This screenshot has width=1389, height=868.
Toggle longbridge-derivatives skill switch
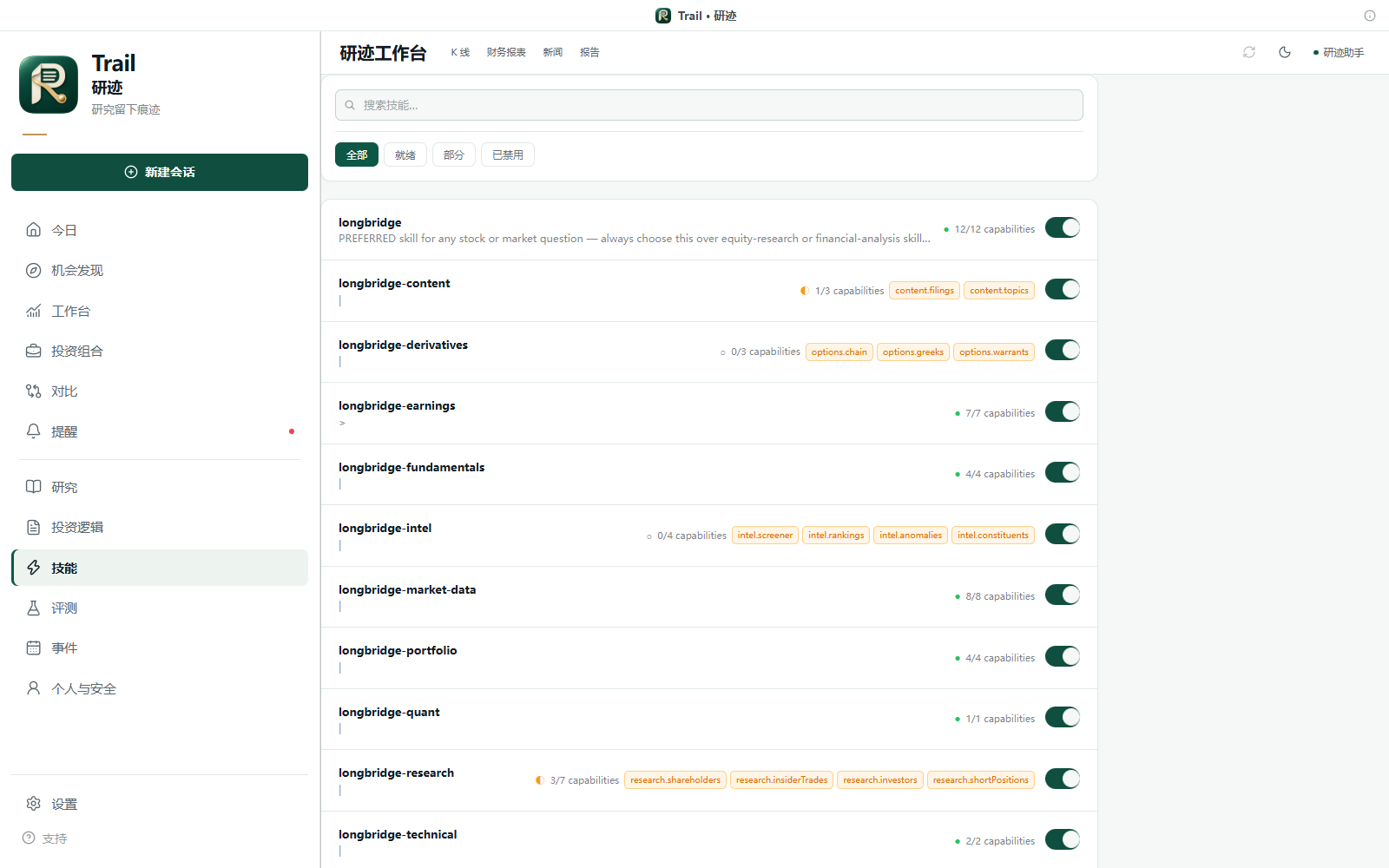point(1063,350)
